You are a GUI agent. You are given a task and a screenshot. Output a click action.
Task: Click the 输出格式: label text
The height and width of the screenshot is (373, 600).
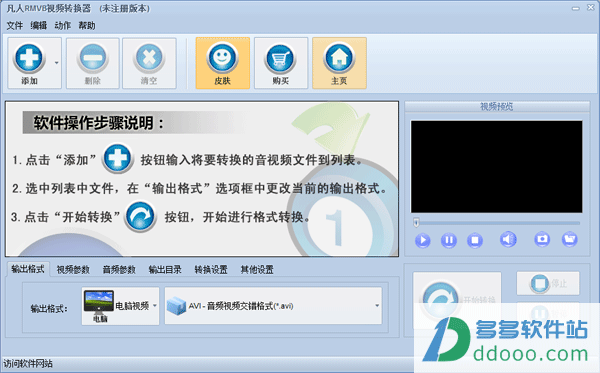[49, 308]
